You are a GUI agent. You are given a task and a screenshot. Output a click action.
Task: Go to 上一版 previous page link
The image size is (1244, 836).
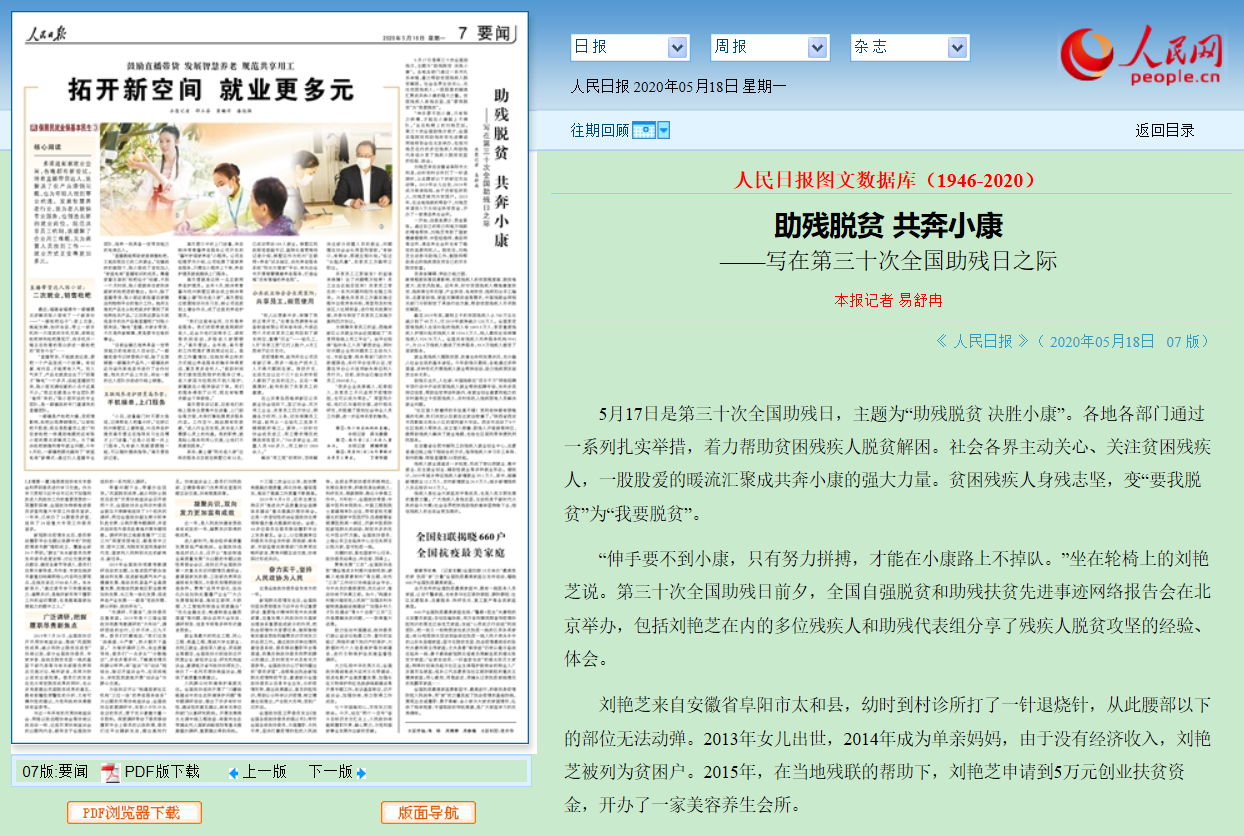[264, 772]
